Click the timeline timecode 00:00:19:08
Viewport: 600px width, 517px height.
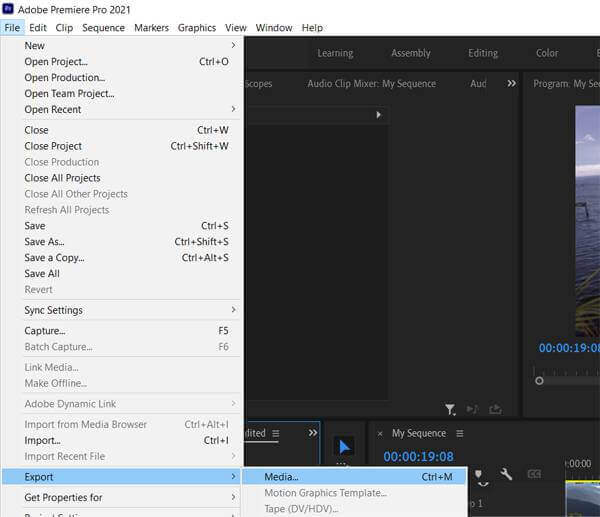(x=418, y=456)
